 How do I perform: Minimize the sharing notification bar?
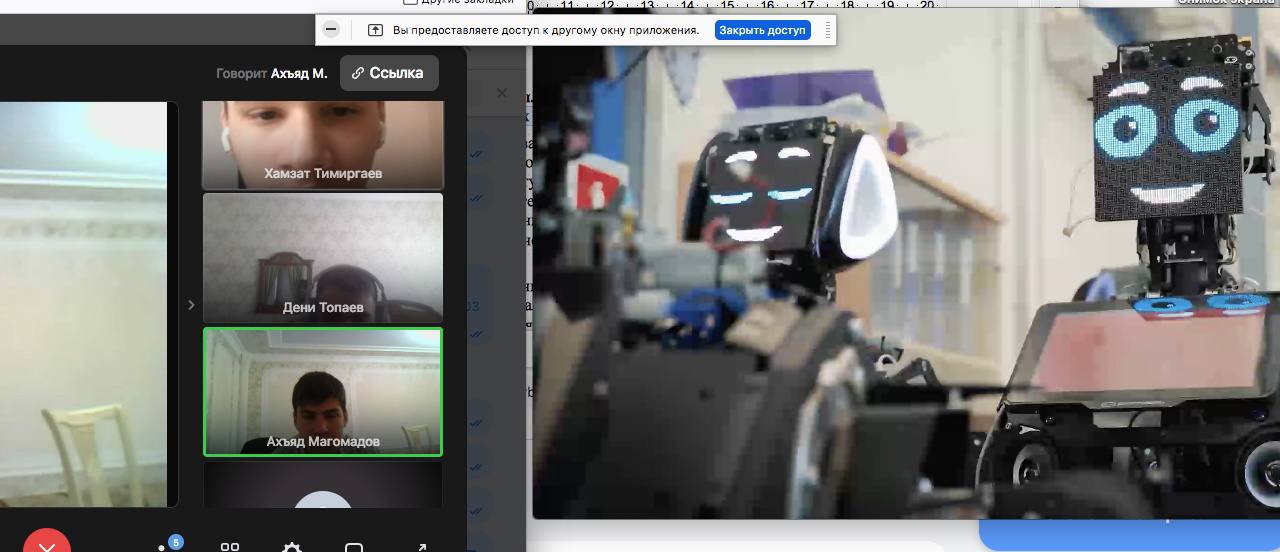[332, 30]
